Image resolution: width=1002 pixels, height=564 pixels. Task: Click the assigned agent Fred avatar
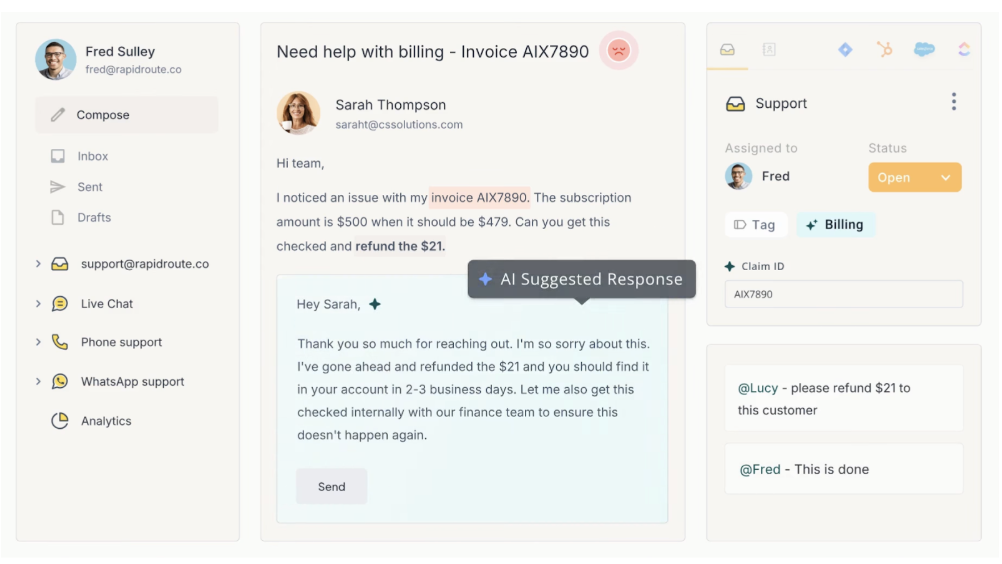coord(738,176)
